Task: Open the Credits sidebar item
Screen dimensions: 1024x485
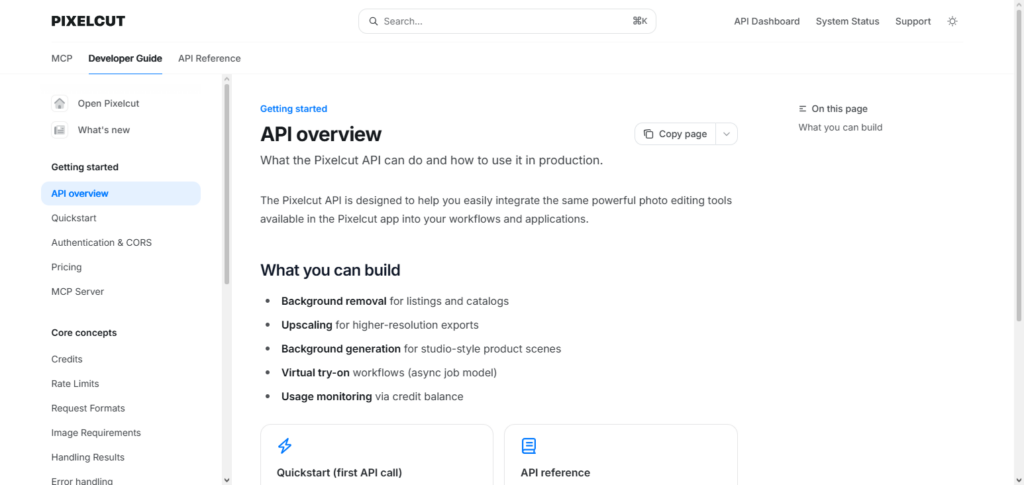Action: [x=67, y=359]
